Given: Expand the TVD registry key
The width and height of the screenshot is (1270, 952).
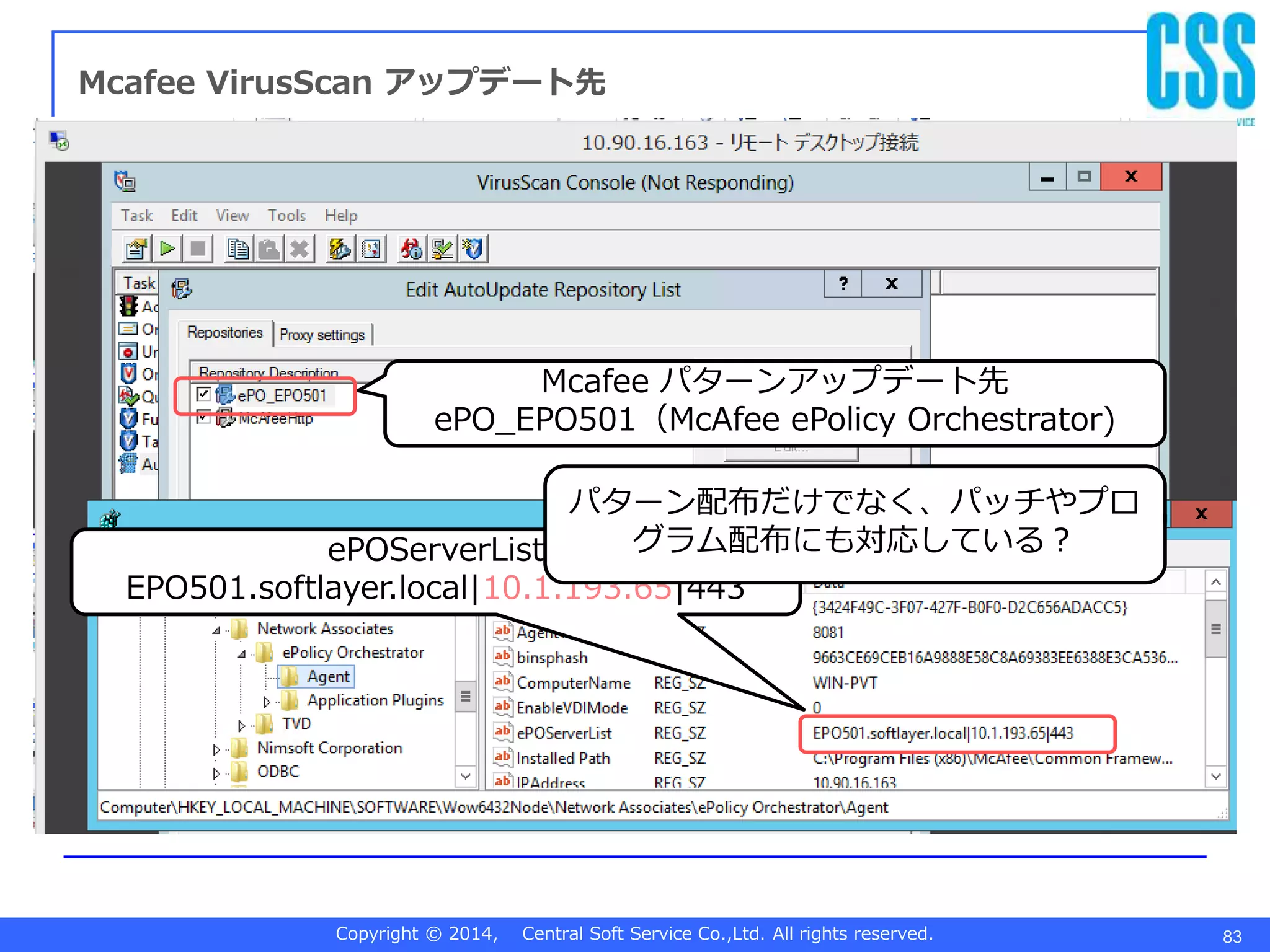Looking at the screenshot, I should pos(242,726).
